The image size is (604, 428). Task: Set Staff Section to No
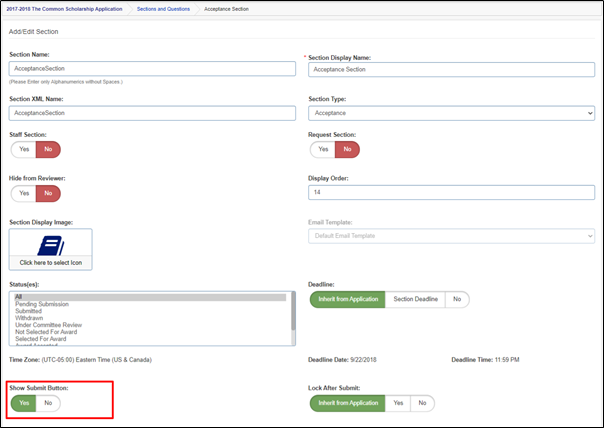coord(48,149)
